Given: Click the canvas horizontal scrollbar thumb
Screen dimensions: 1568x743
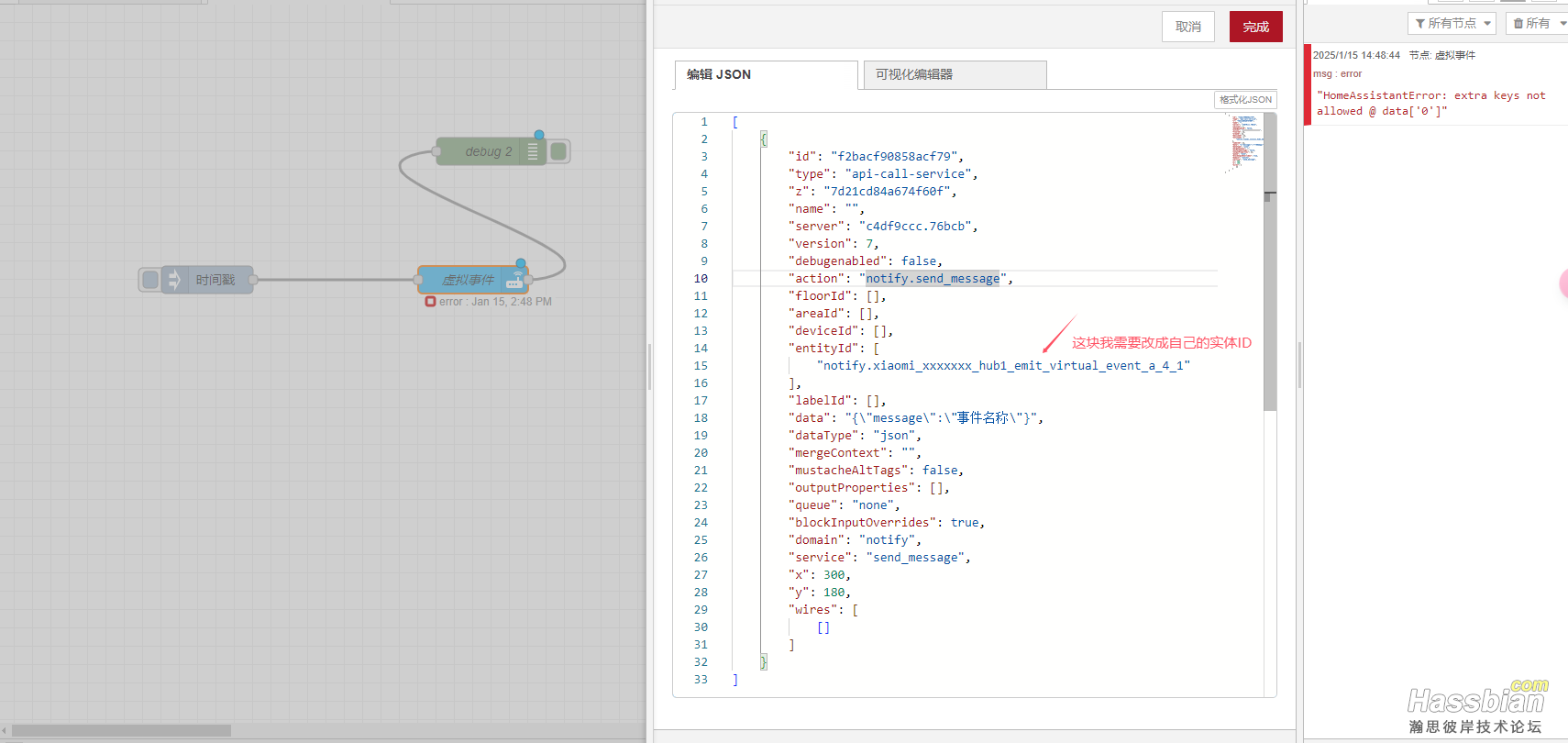Looking at the screenshot, I should coord(121,731).
